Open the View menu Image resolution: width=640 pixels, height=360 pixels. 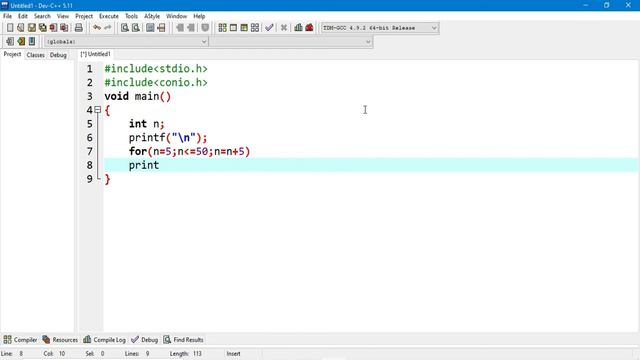[x=63, y=16]
